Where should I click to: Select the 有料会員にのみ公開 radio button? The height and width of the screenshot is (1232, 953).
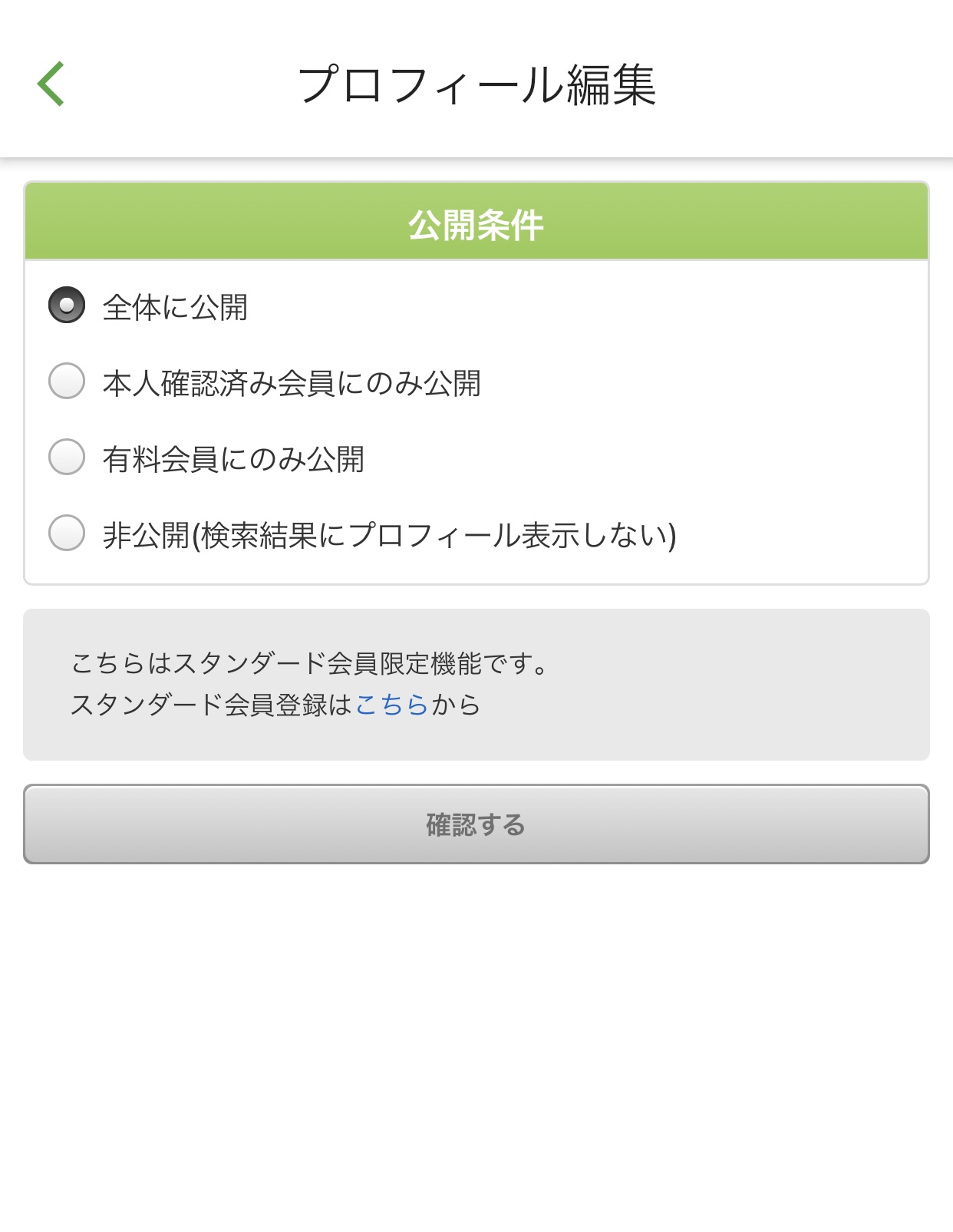pos(67,457)
